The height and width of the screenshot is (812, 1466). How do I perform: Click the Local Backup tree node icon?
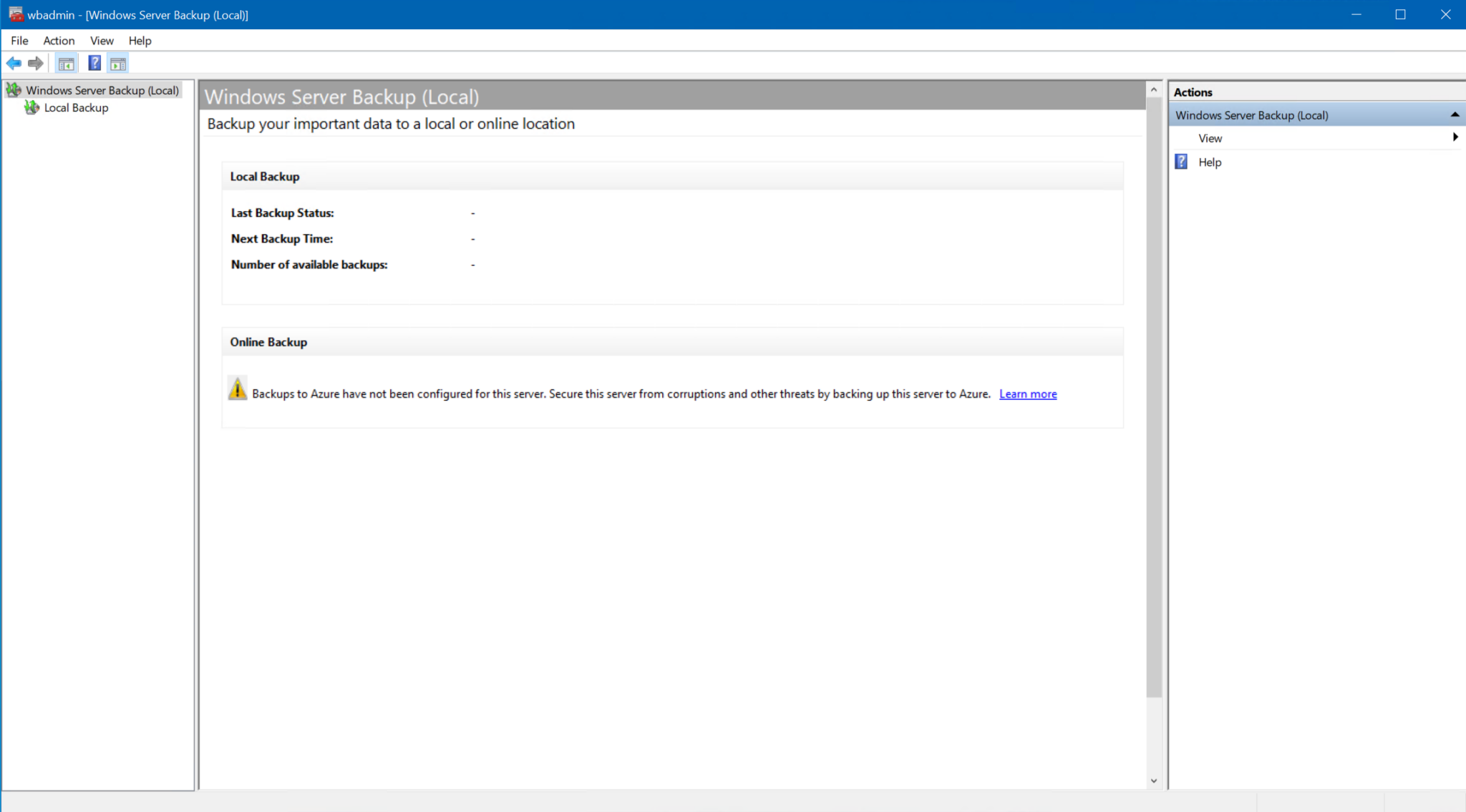[31, 107]
